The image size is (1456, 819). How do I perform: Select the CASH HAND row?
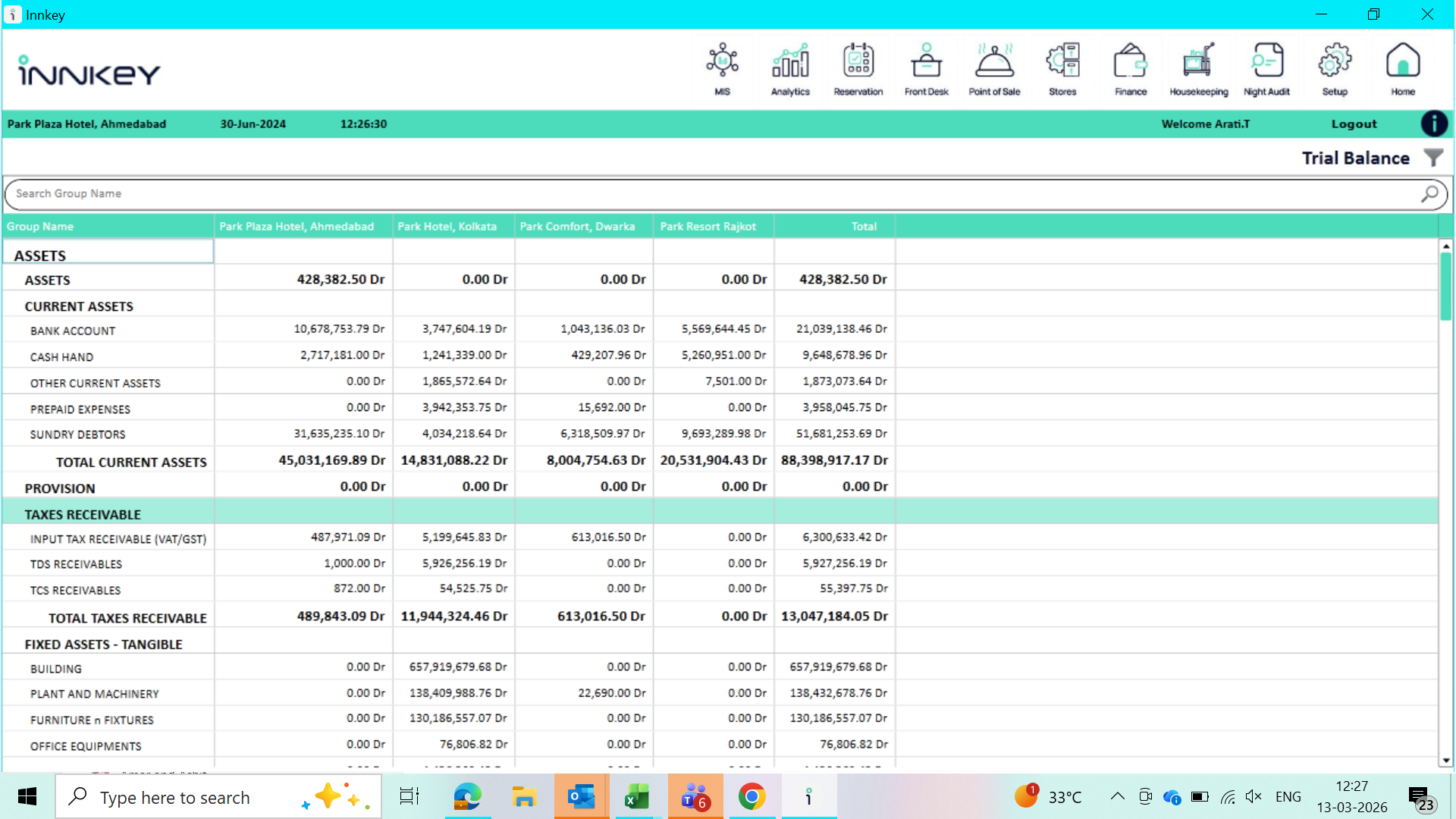pos(720,356)
